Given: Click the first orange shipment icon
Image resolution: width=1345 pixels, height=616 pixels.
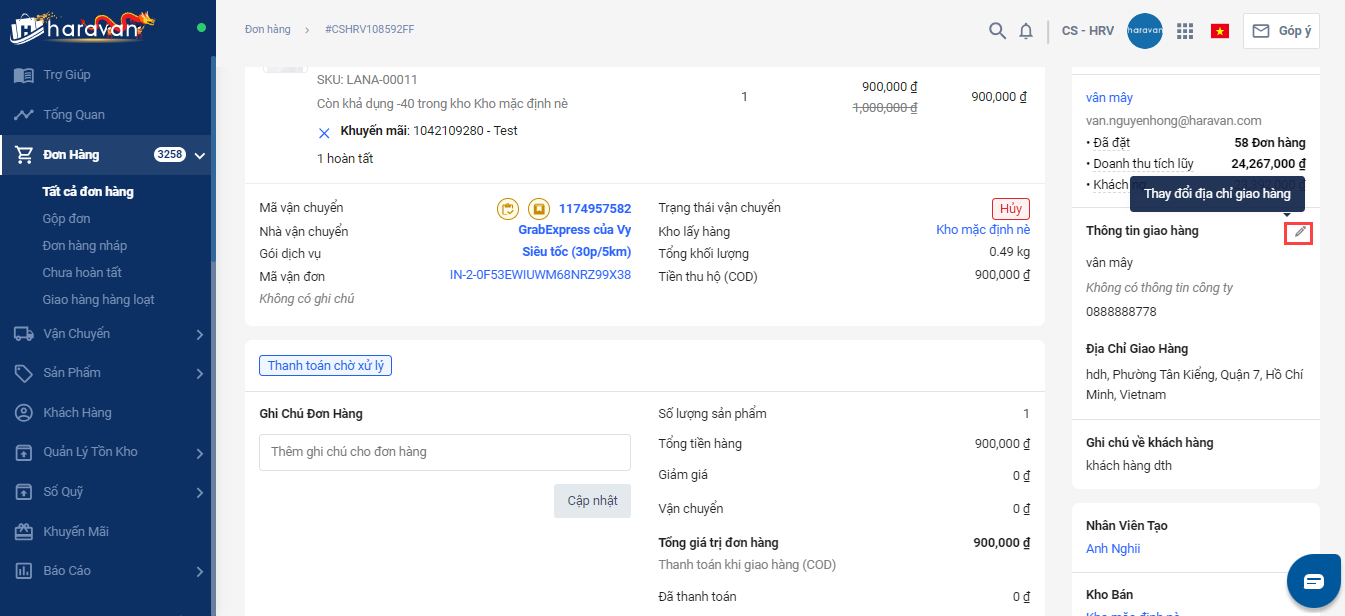Looking at the screenshot, I should 508,209.
